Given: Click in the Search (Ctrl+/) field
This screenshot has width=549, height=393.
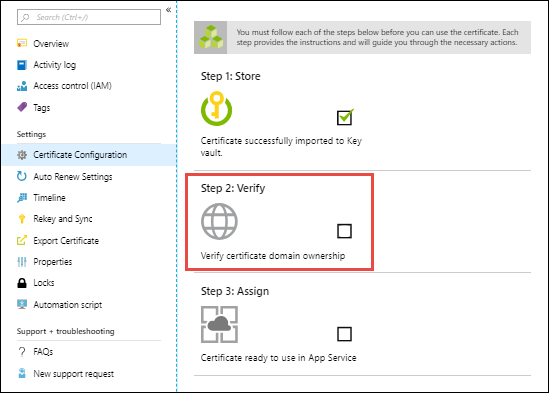Looking at the screenshot, I should [89, 17].
